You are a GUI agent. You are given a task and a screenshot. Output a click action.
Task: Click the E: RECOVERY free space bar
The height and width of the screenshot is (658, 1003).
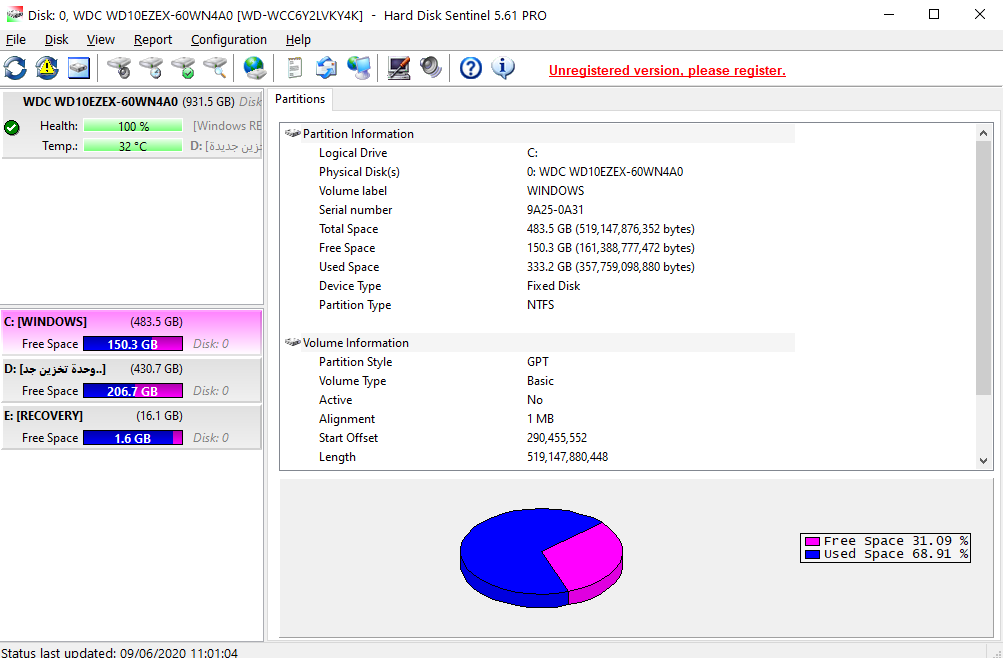tap(132, 438)
